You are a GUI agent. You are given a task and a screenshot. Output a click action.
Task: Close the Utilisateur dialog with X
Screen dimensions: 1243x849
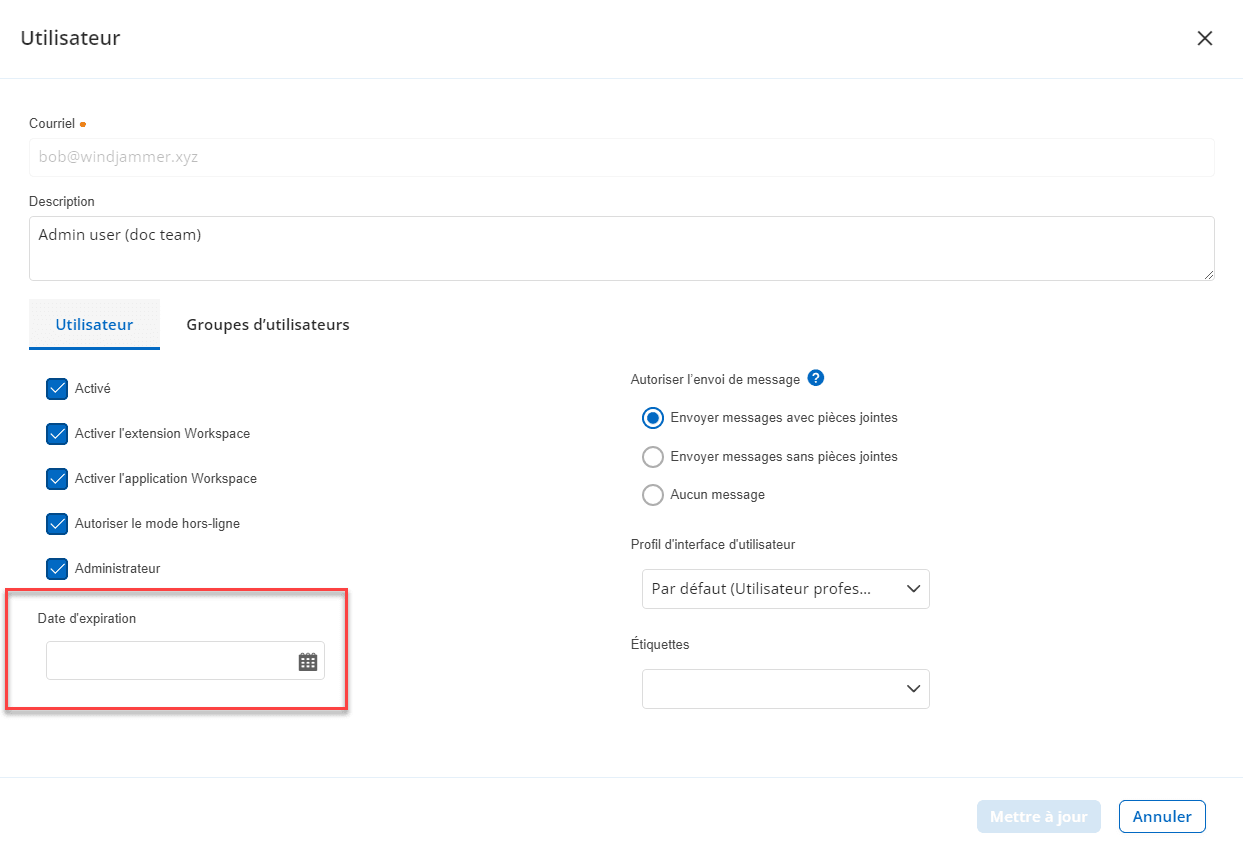pos(1204,38)
